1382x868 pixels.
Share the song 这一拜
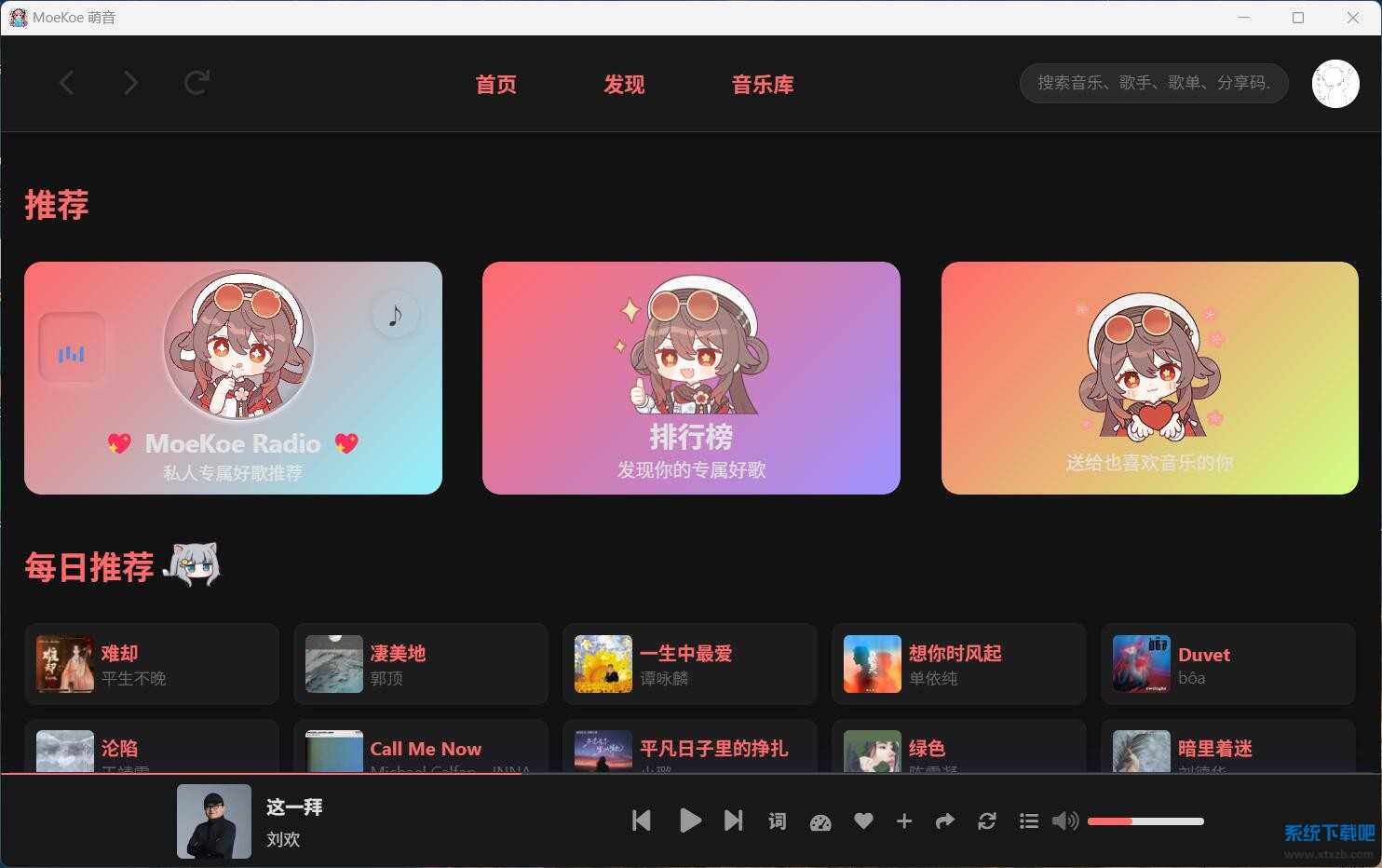pos(944,821)
